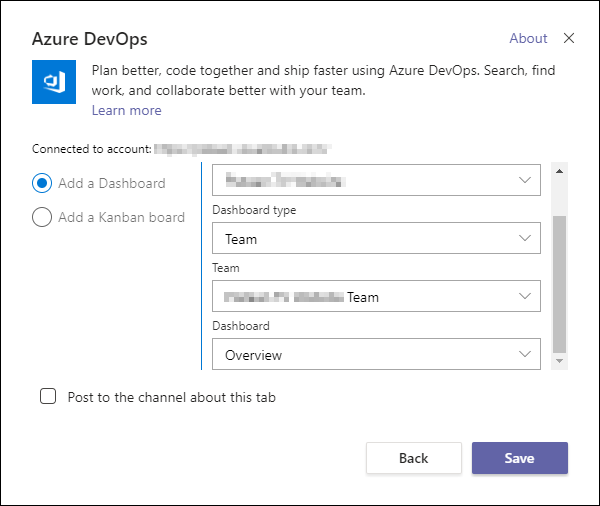Screen dimensions: 600x506
Task: Close the Azure DevOps dialog
Action: click(x=569, y=38)
